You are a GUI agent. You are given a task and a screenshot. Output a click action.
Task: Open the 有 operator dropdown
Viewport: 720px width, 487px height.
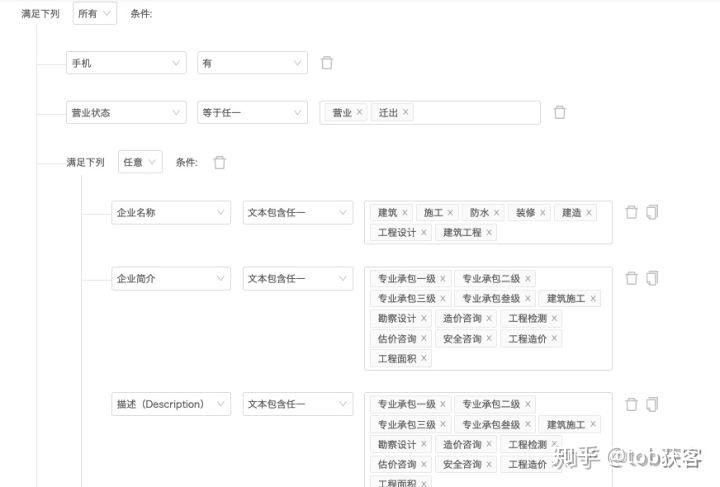click(253, 63)
